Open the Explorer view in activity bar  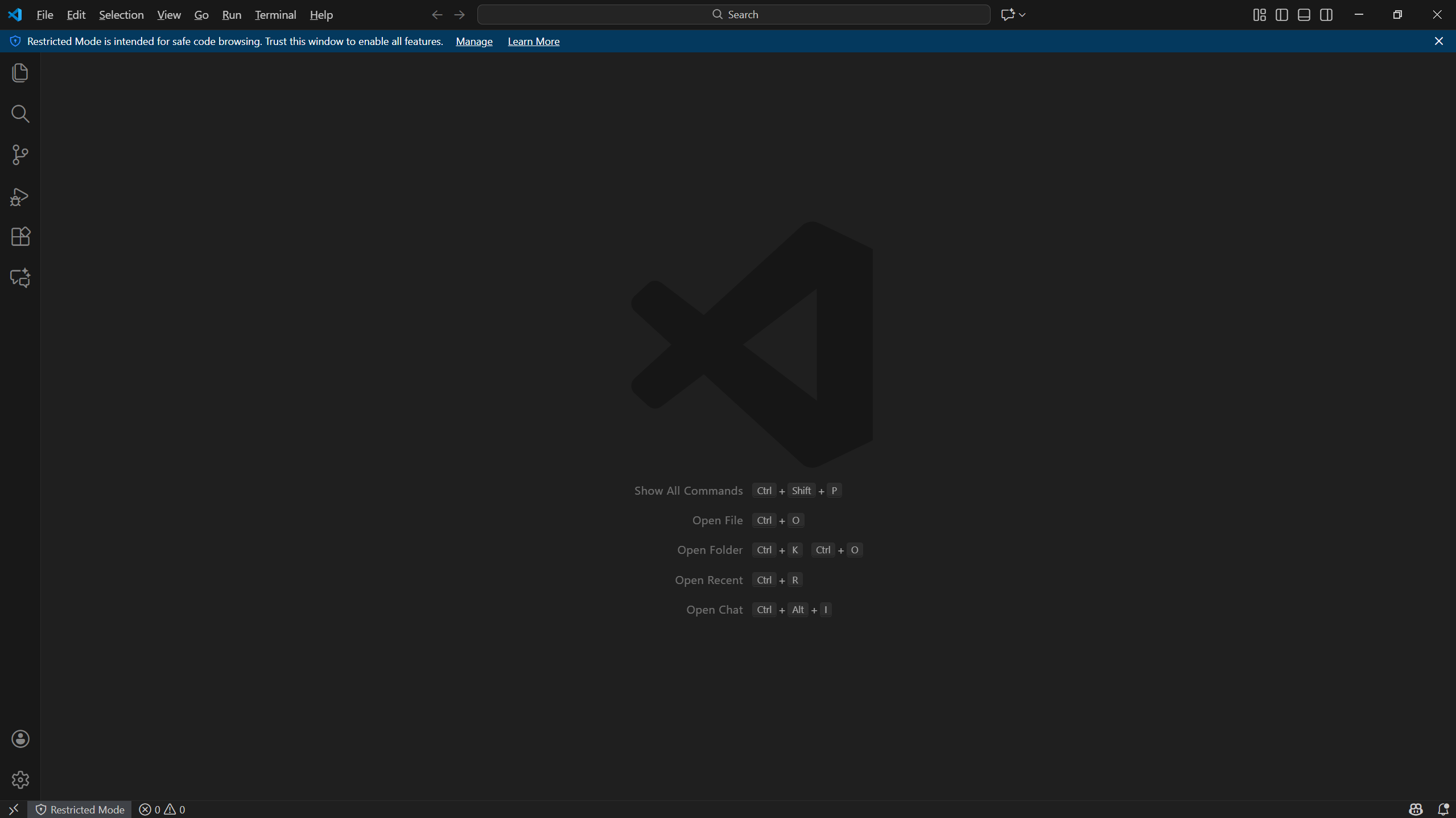(x=20, y=73)
